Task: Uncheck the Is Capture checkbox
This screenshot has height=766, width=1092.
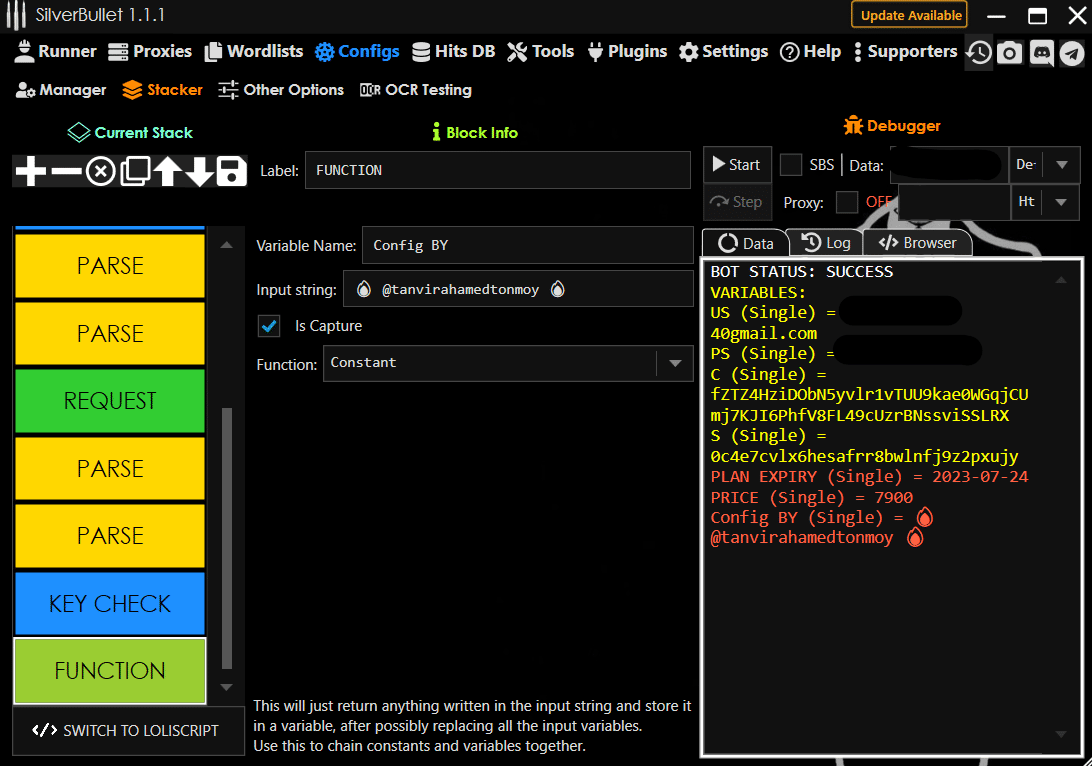Action: pos(269,326)
